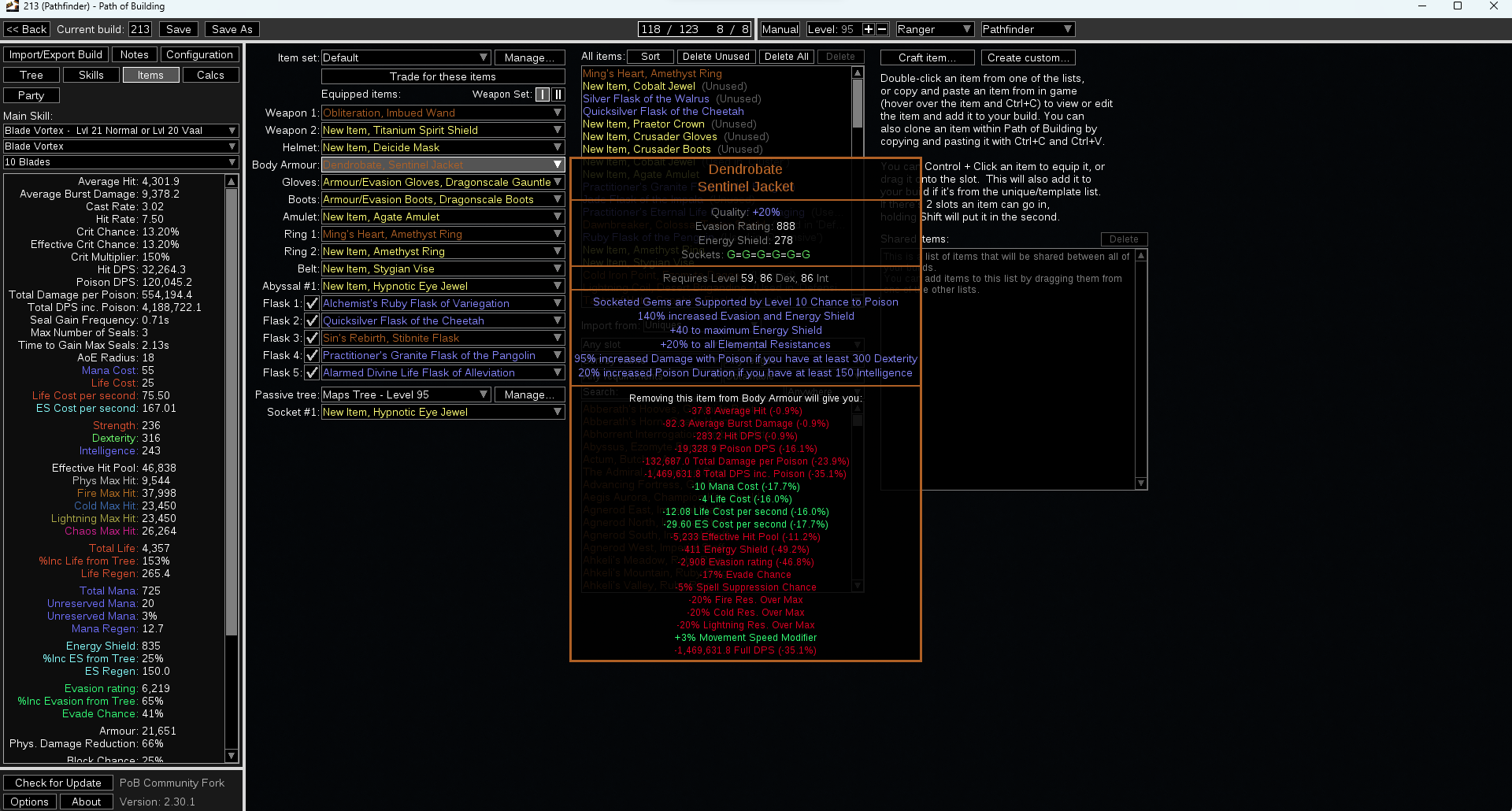
Task: Toggle Flask 3 Sin's Rebirth checkbox
Action: (312, 339)
